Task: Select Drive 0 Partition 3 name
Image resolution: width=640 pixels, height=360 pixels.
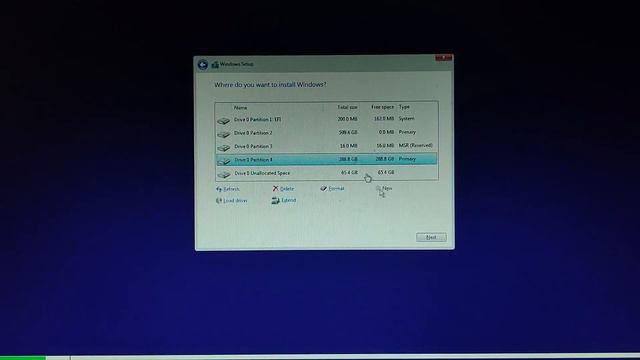Action: coord(253,147)
